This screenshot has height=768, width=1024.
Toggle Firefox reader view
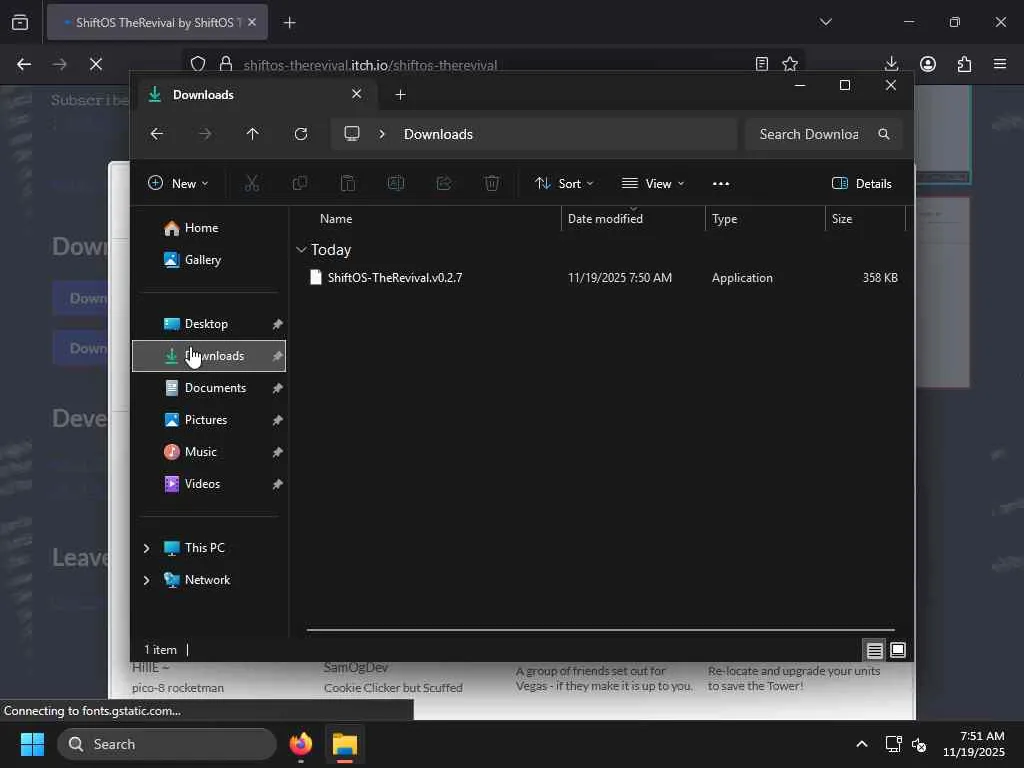pyautogui.click(x=761, y=64)
